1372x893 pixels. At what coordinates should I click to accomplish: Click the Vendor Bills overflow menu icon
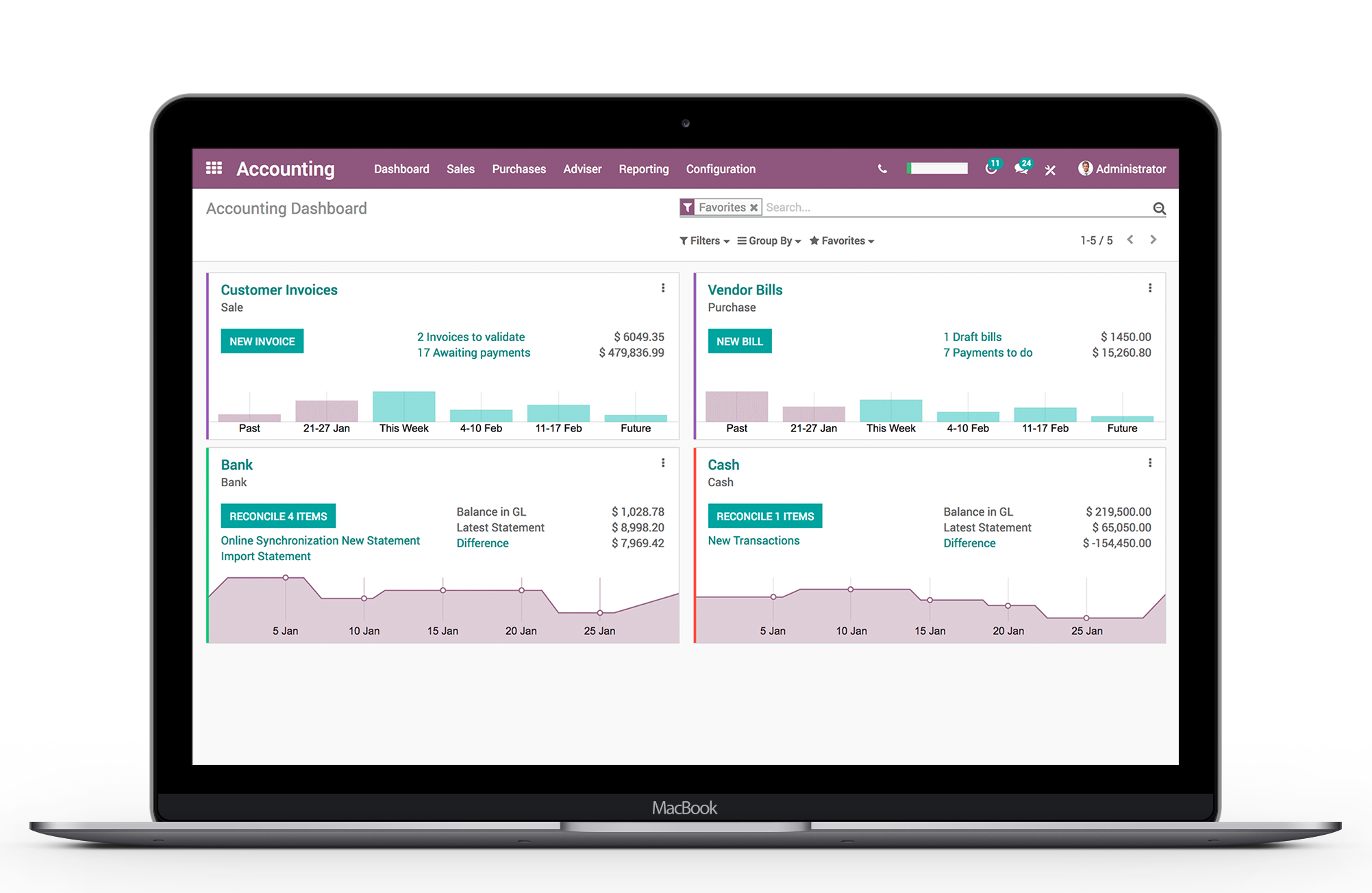[1150, 288]
